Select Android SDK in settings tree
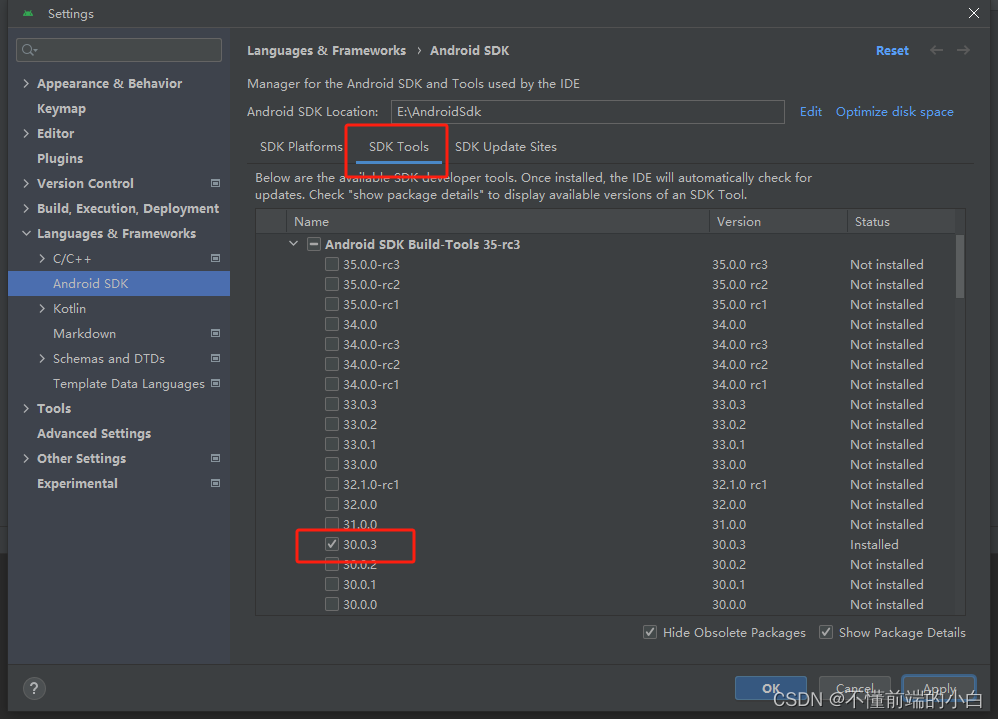998x719 pixels. point(119,284)
